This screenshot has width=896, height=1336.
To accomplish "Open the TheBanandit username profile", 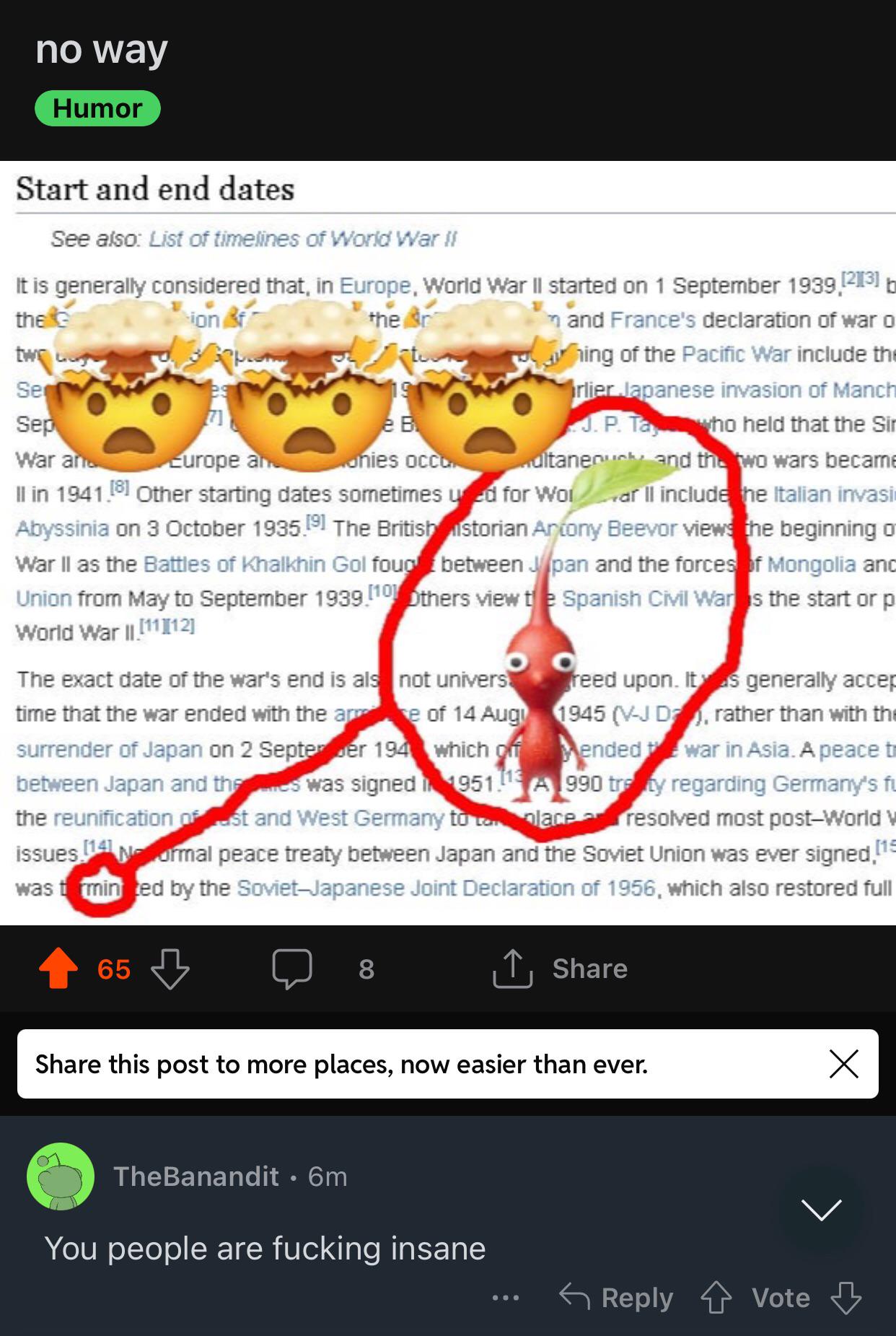I will [196, 1176].
